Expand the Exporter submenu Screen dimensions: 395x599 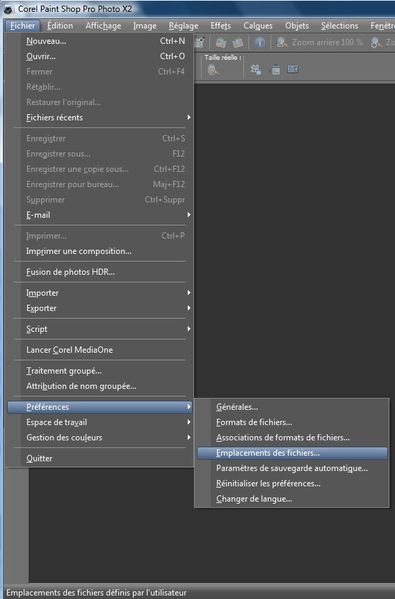pos(100,308)
